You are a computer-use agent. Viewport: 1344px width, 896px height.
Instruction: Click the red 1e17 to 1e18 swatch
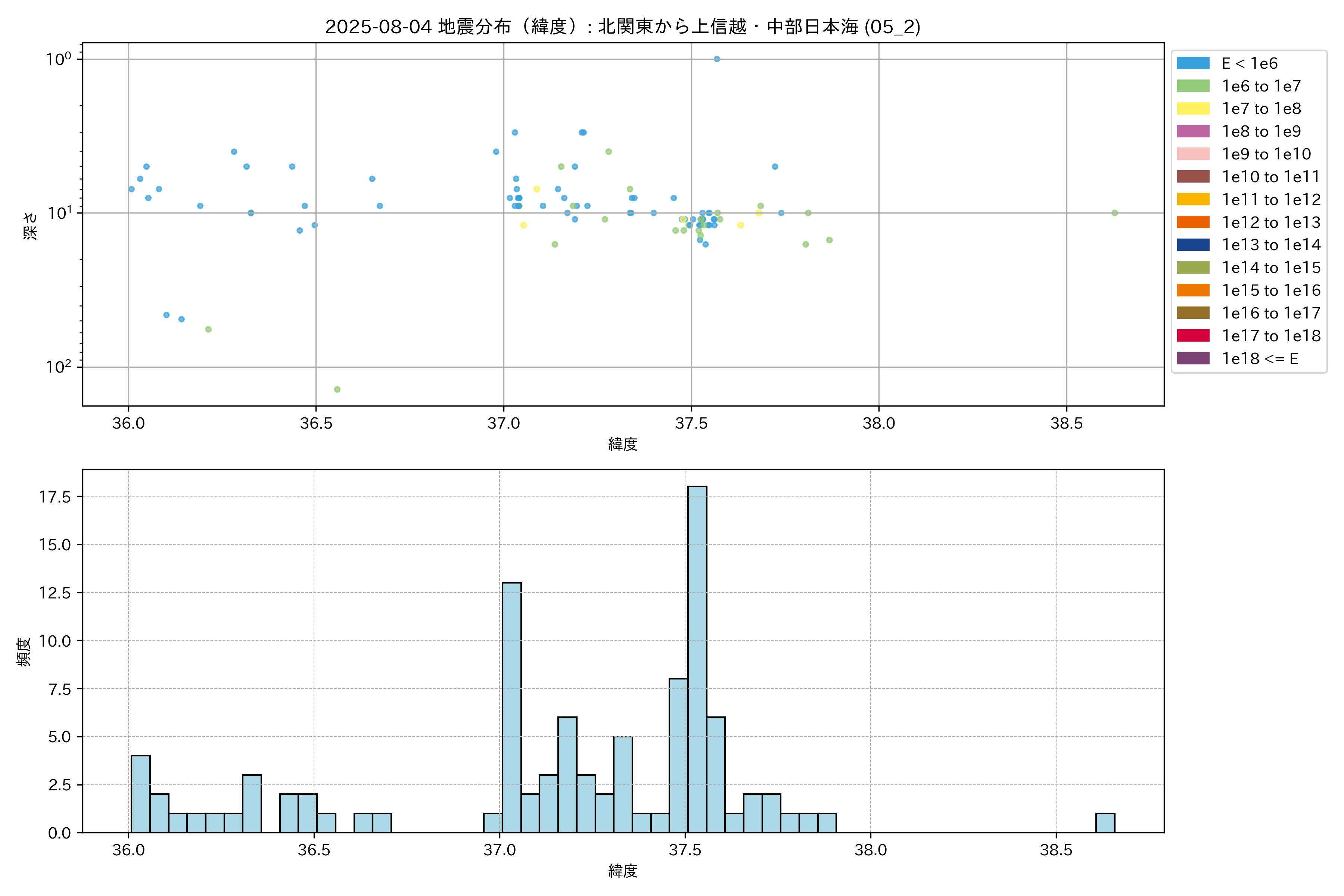click(x=1192, y=335)
